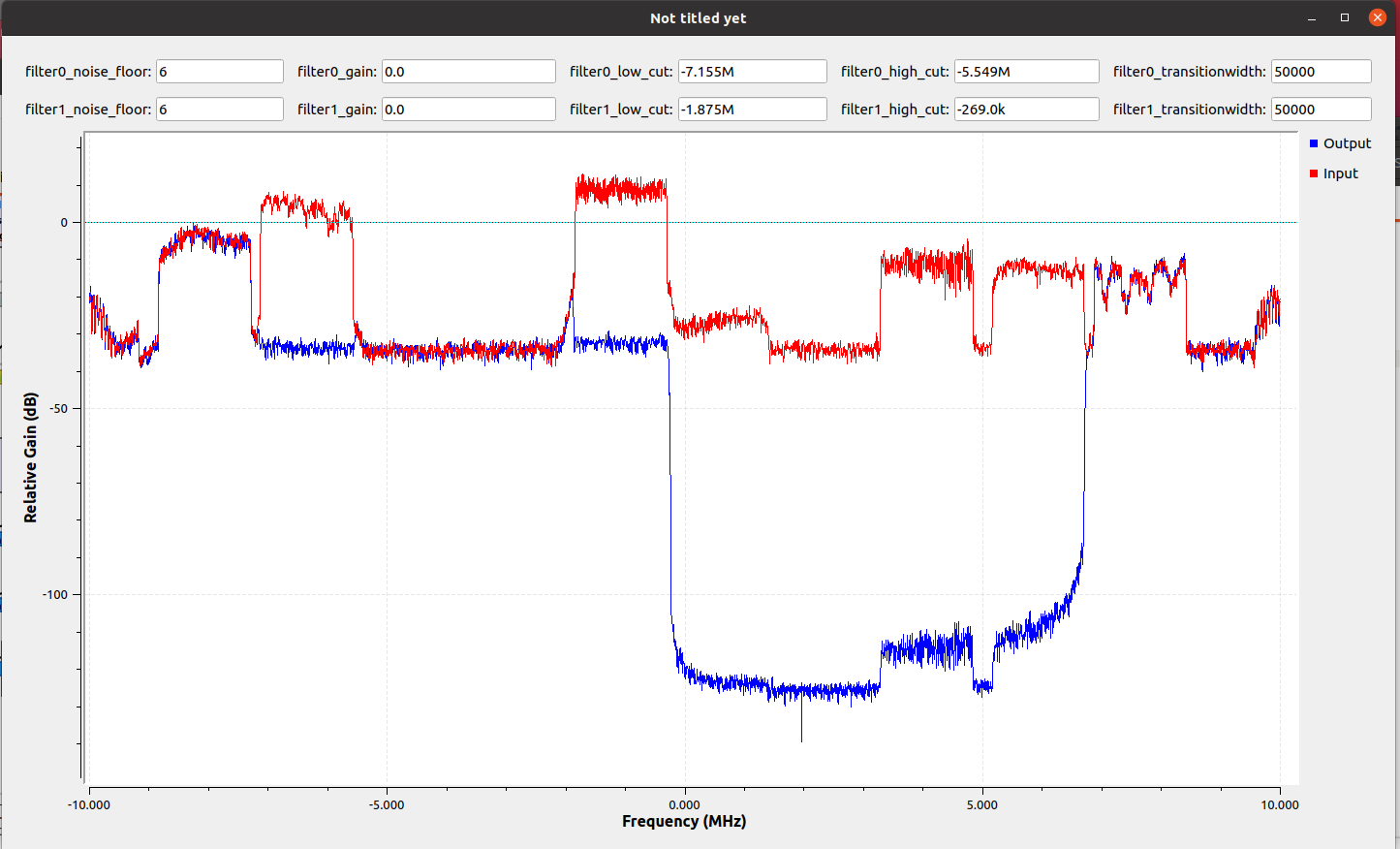
Task: Click the filter1_high_cut field showing -269.0k
Action: [x=1027, y=110]
